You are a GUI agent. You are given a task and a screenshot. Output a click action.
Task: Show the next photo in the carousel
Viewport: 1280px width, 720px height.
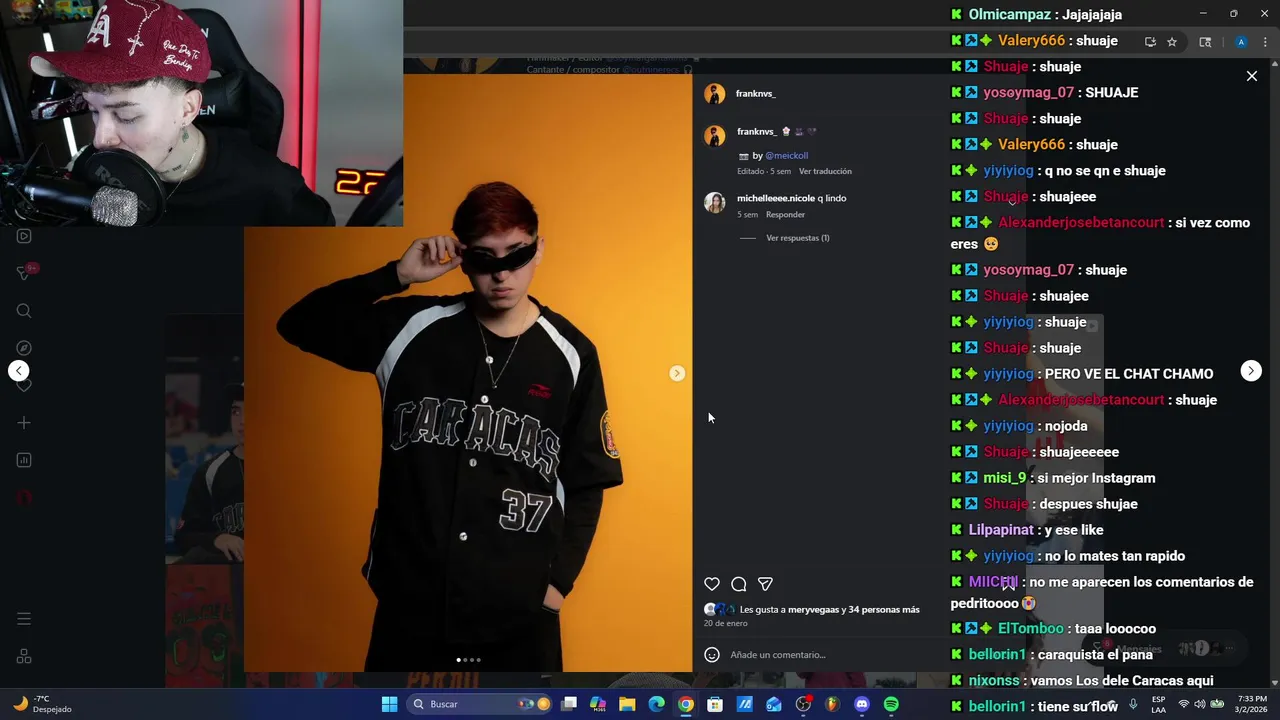[677, 373]
